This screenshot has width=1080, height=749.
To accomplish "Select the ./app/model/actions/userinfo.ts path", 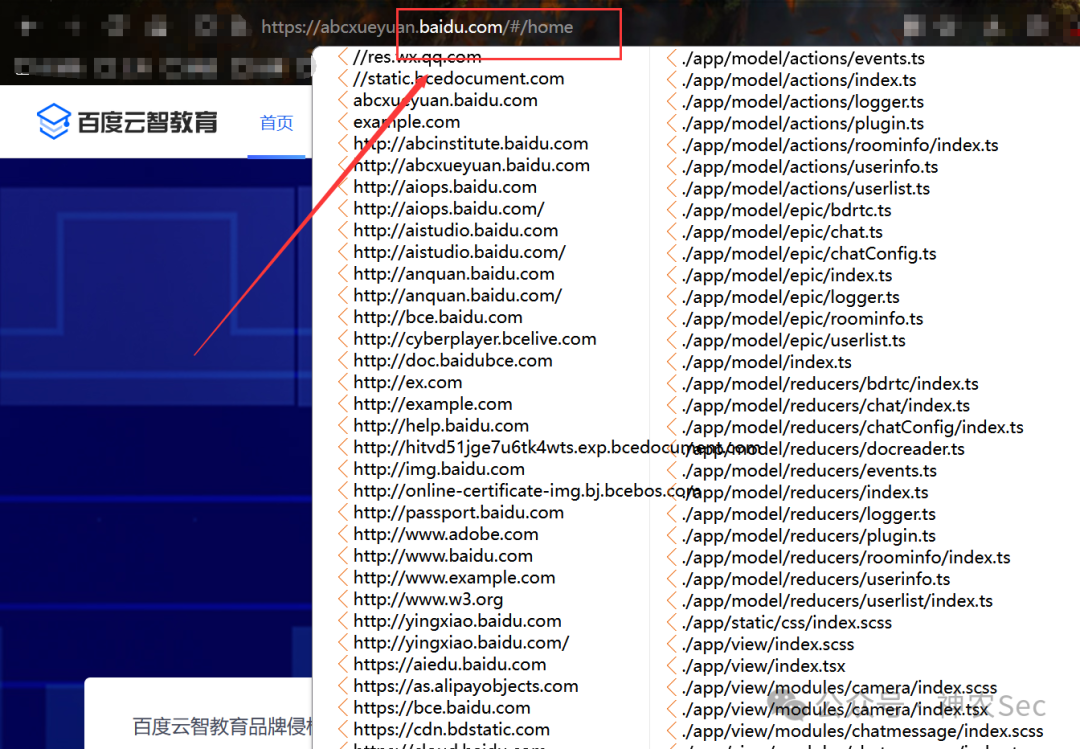I will pyautogui.click(x=809, y=167).
